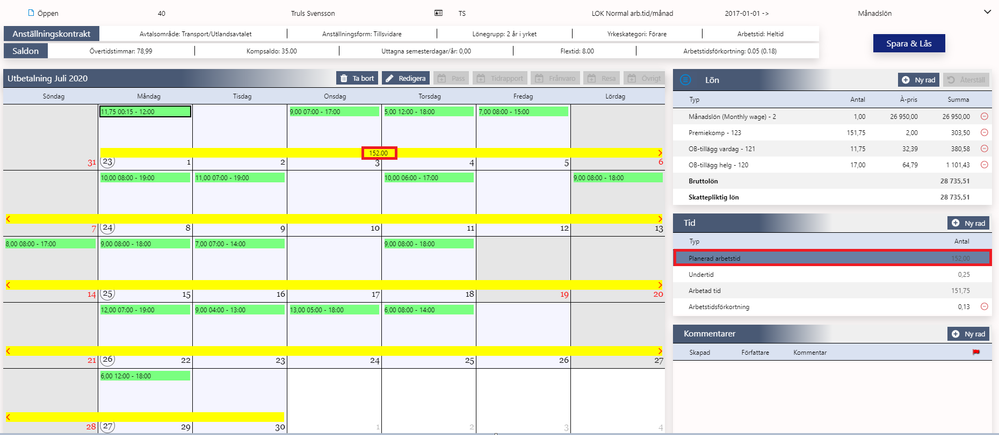Click the Redigera pencil button
The height and width of the screenshot is (435, 999).
click(406, 78)
